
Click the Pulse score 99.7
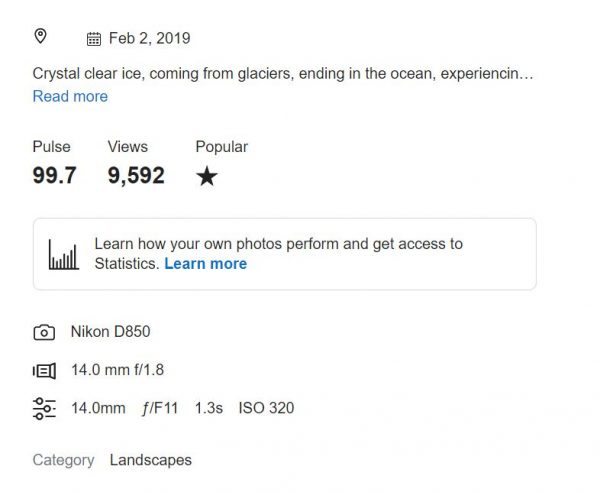[x=55, y=176]
